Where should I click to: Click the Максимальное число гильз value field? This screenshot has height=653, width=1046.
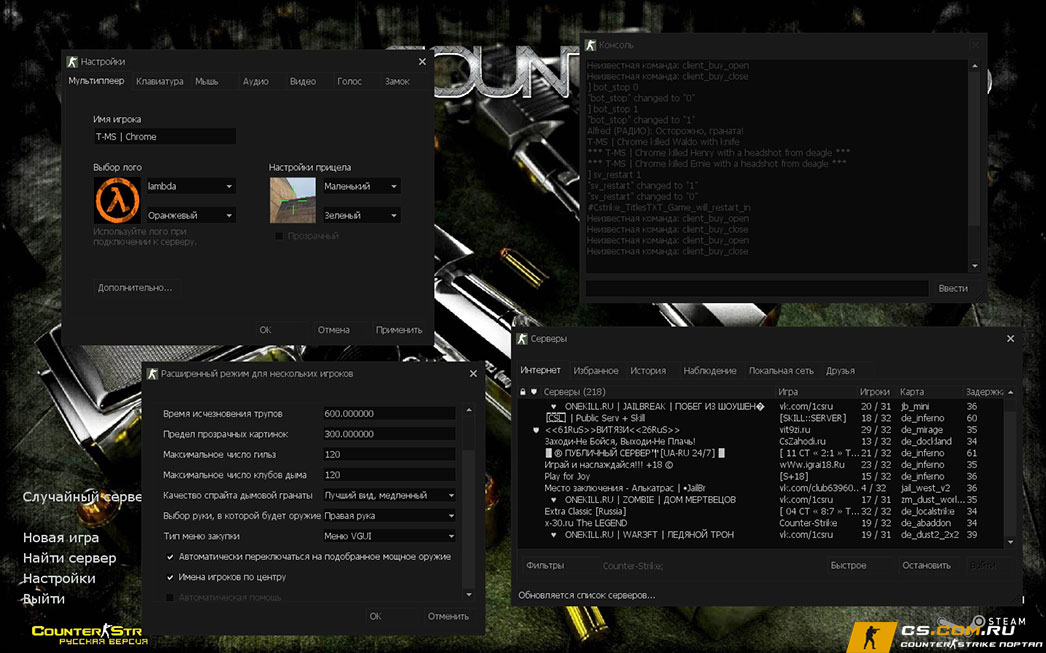tap(389, 454)
